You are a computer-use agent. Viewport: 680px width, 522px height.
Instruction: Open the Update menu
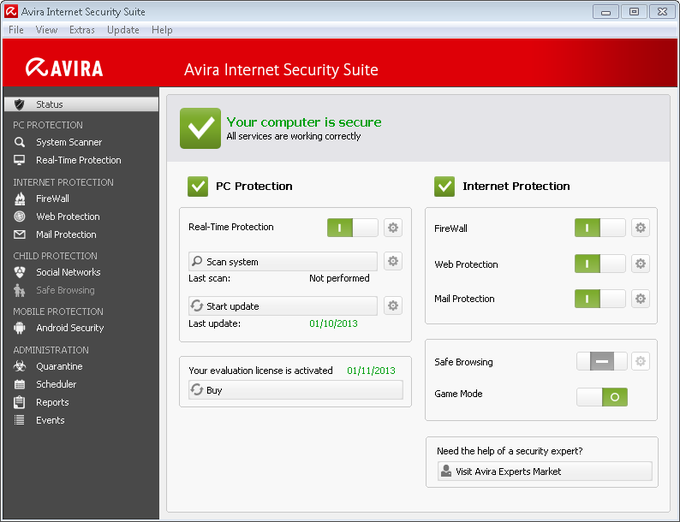[x=123, y=30]
